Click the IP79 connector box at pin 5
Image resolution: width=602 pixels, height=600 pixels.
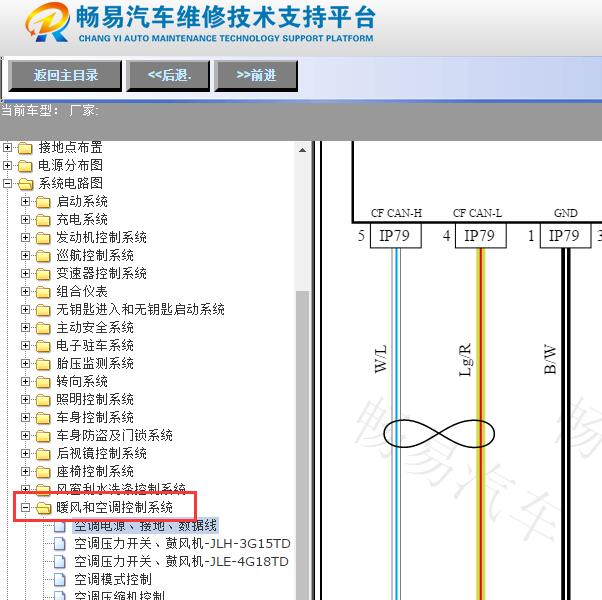(x=395, y=236)
